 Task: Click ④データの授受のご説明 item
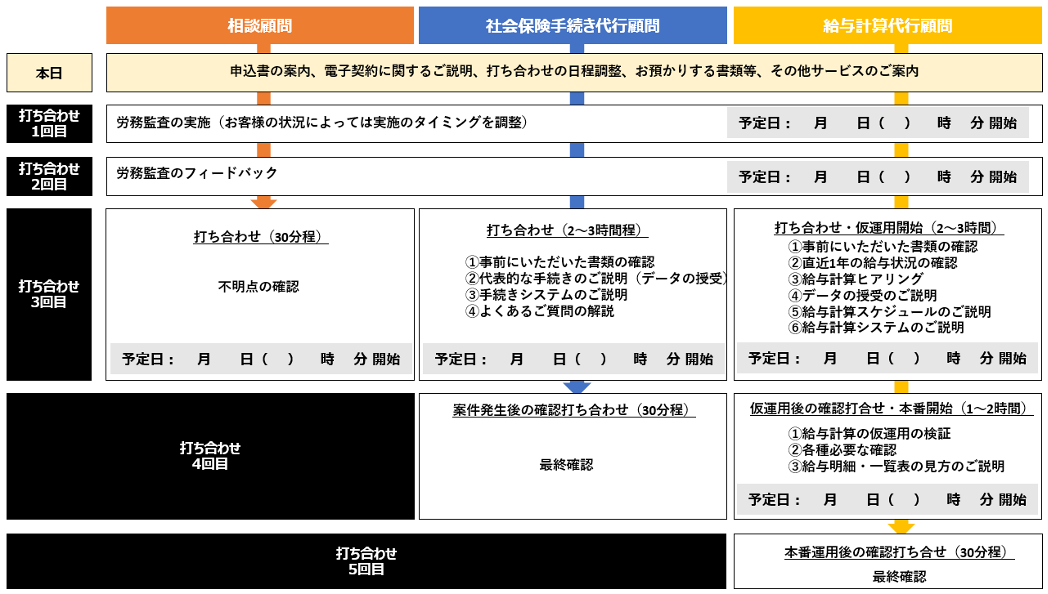[x=862, y=295]
